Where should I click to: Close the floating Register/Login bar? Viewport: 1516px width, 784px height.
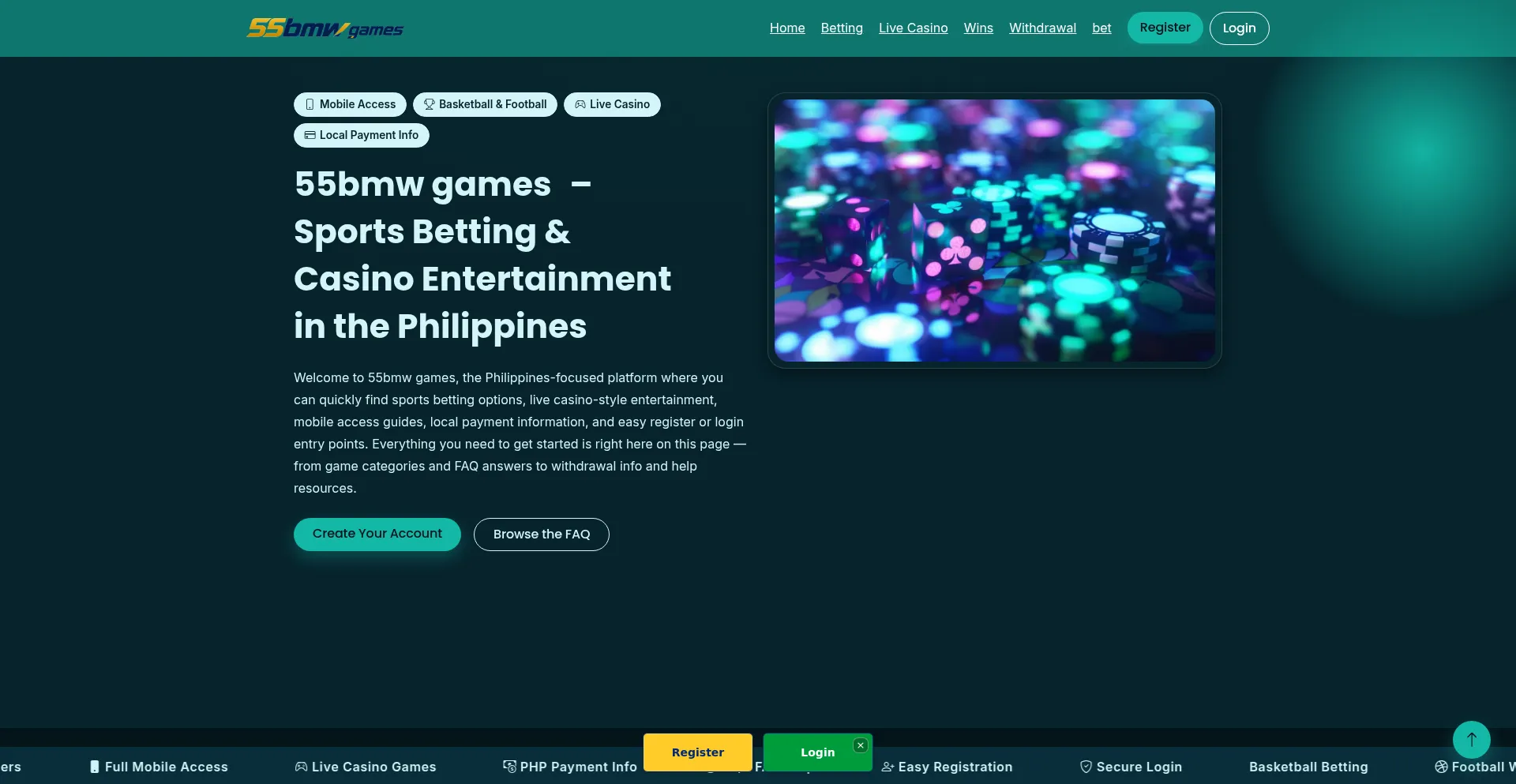[861, 745]
